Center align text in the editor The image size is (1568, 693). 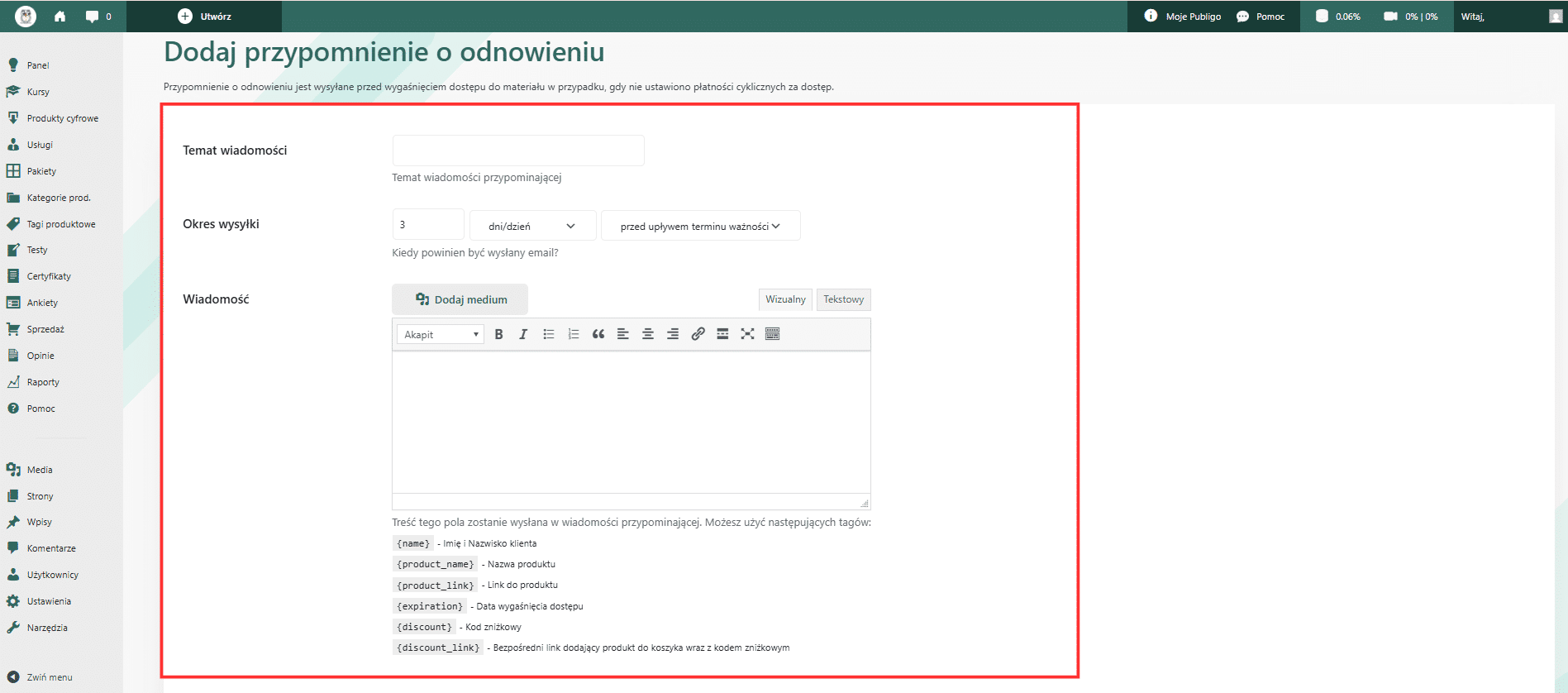[648, 334]
